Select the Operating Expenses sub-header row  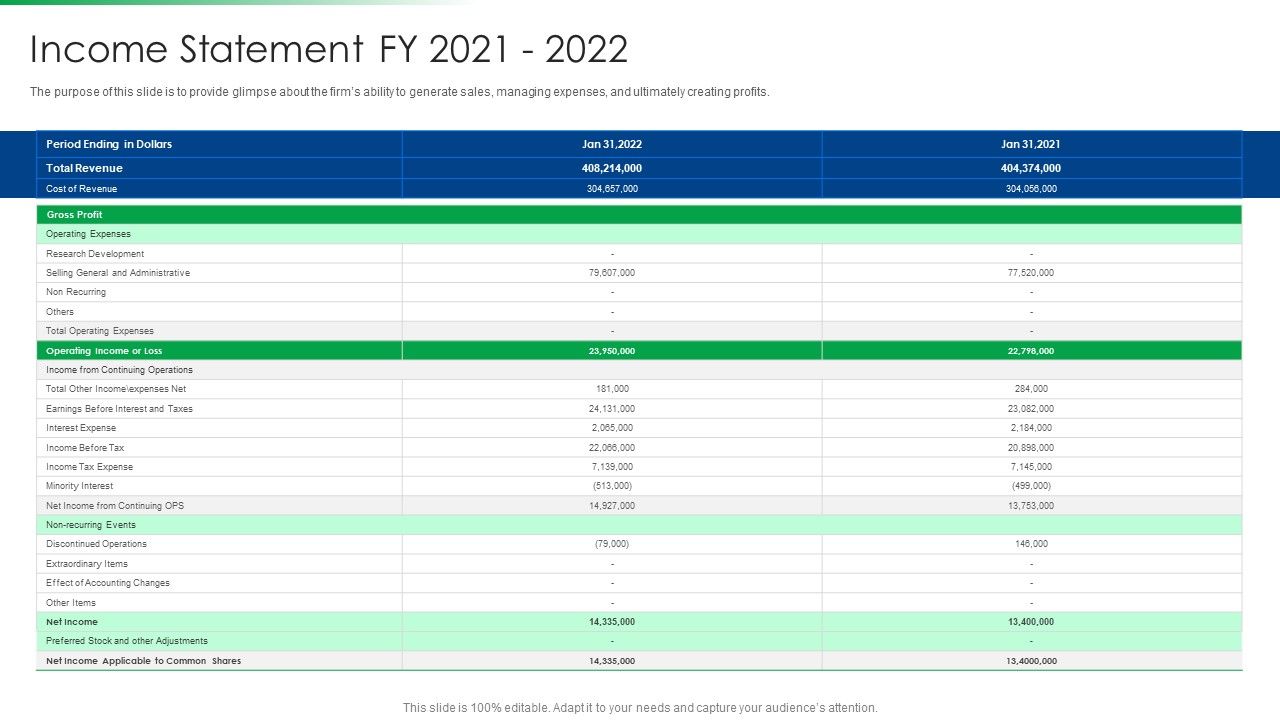coord(639,234)
